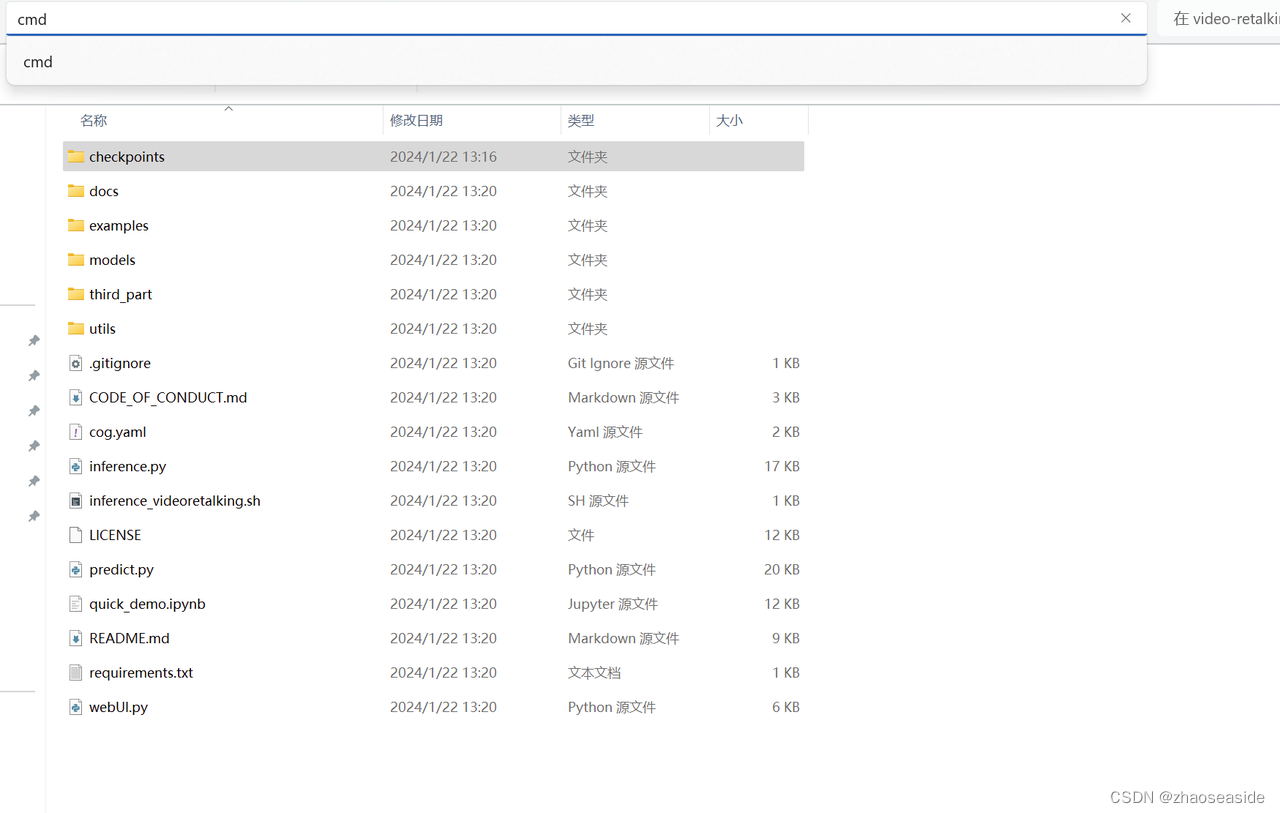Click the 2024/1/22 13:16 date of checkpoints
1280x813 pixels.
[x=443, y=157]
